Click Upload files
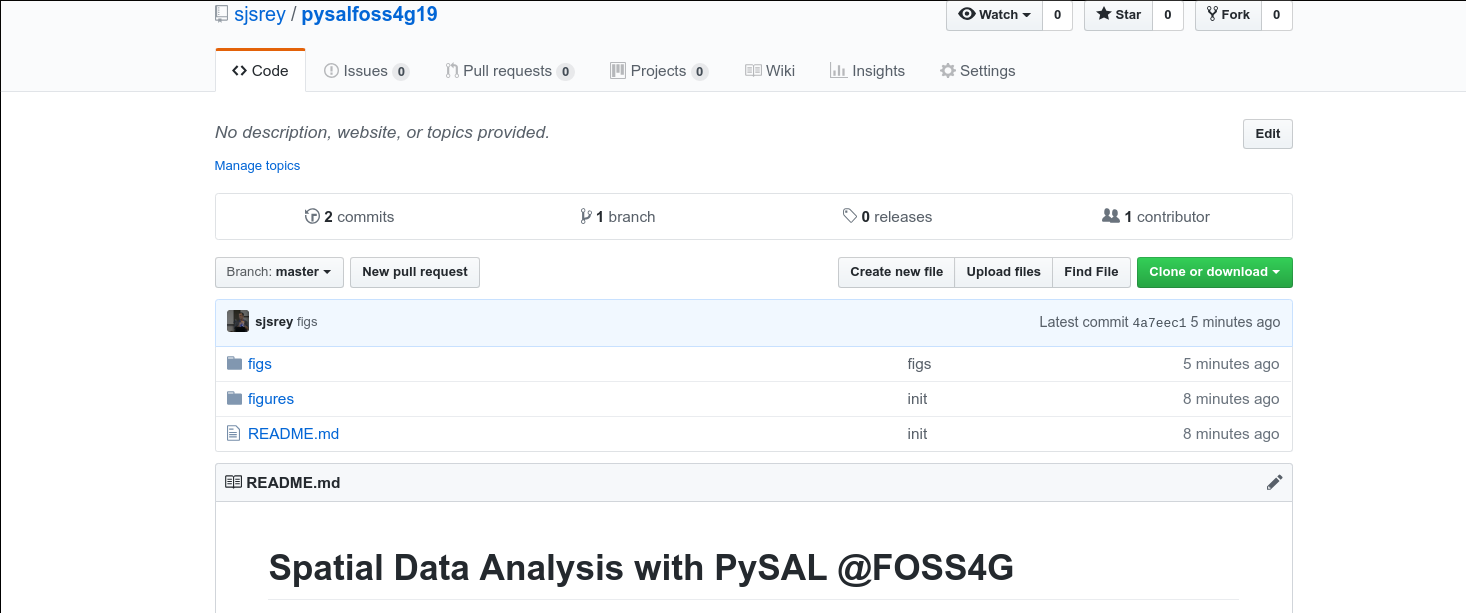The width and height of the screenshot is (1466, 613). coord(1003,272)
